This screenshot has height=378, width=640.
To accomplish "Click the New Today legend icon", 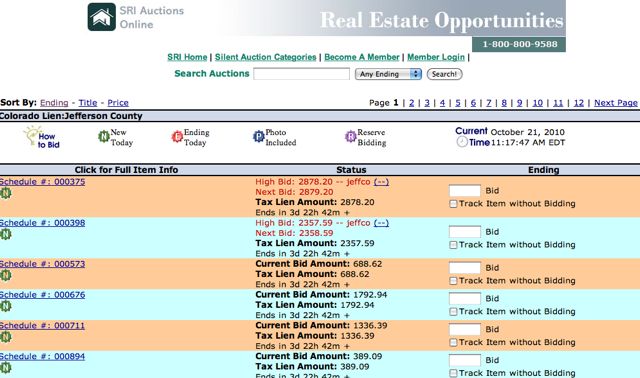I will click(x=104, y=136).
